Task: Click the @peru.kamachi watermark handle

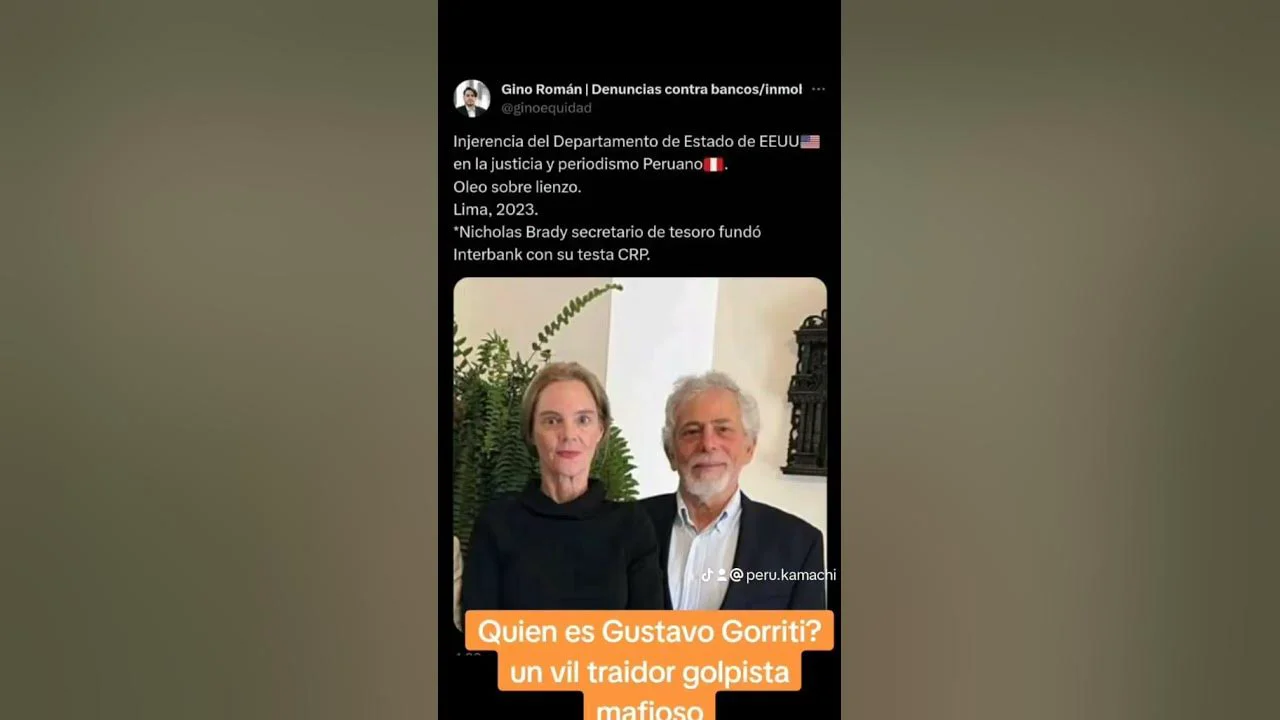Action: point(783,575)
